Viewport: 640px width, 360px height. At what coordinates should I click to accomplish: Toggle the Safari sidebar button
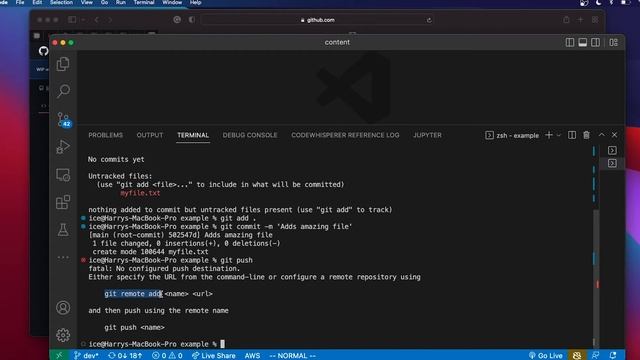72,20
